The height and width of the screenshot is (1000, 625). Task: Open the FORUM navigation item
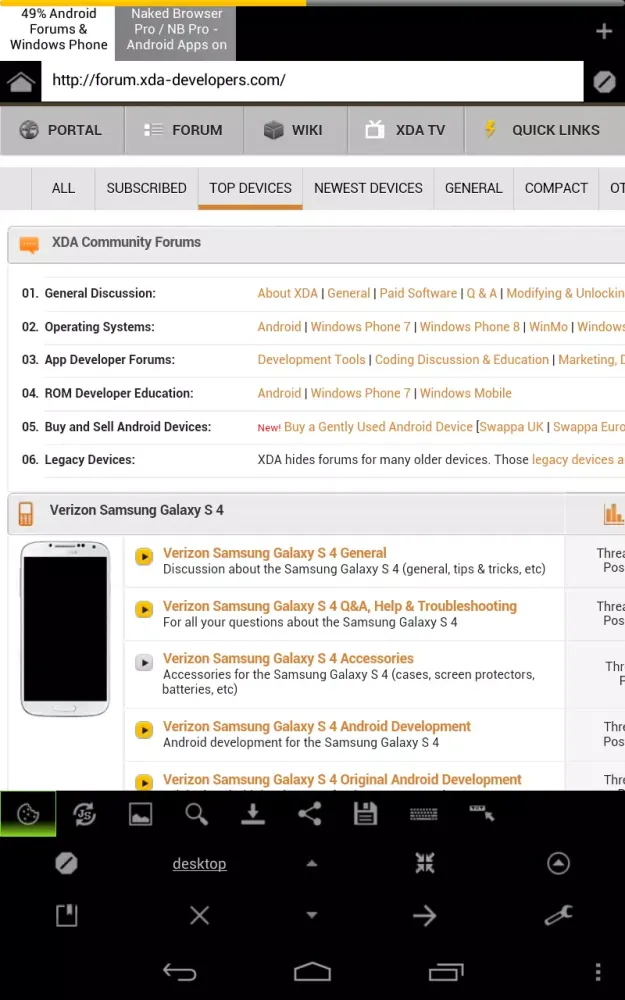[x=184, y=130]
